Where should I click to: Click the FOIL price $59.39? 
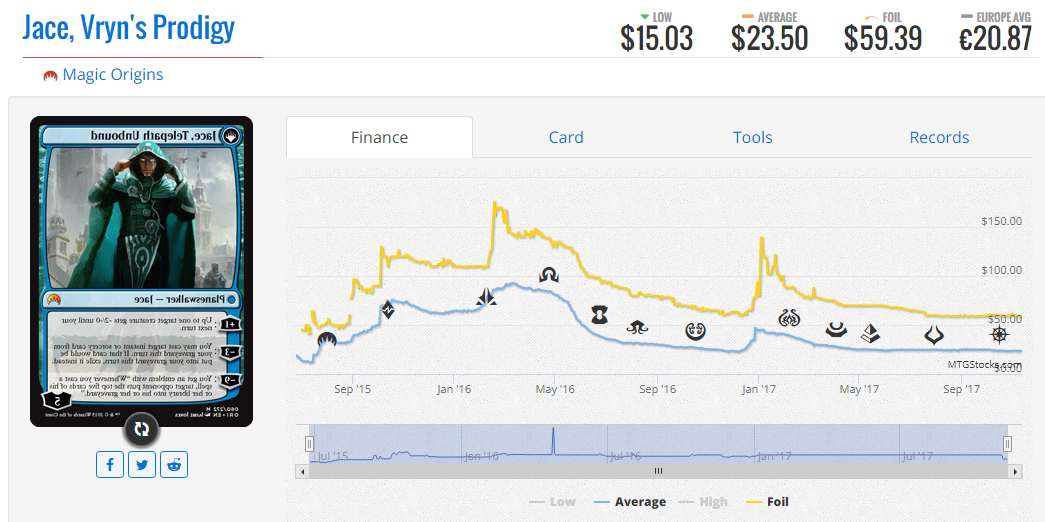pos(883,38)
